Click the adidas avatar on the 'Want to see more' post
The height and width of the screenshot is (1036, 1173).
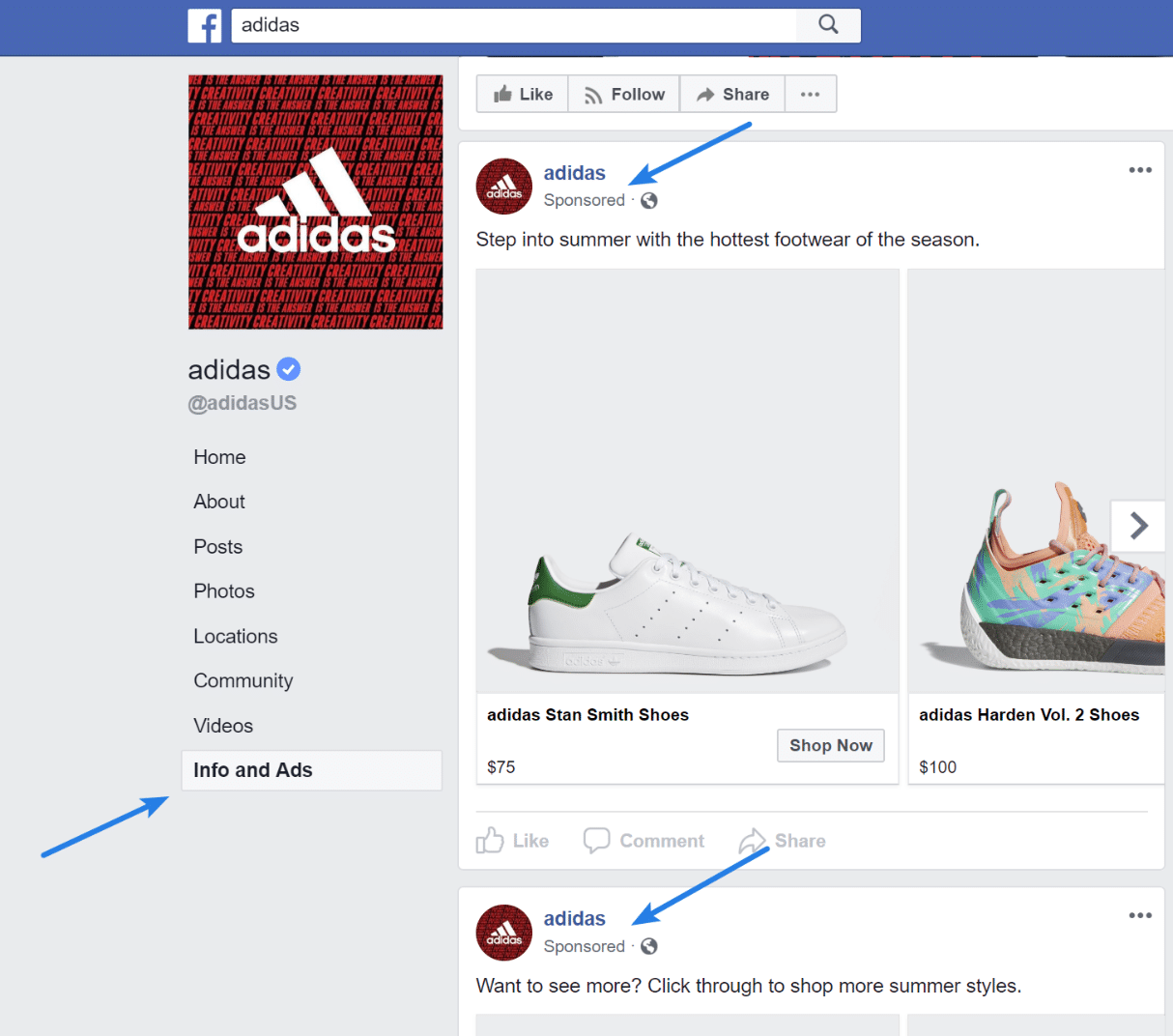coord(504,933)
